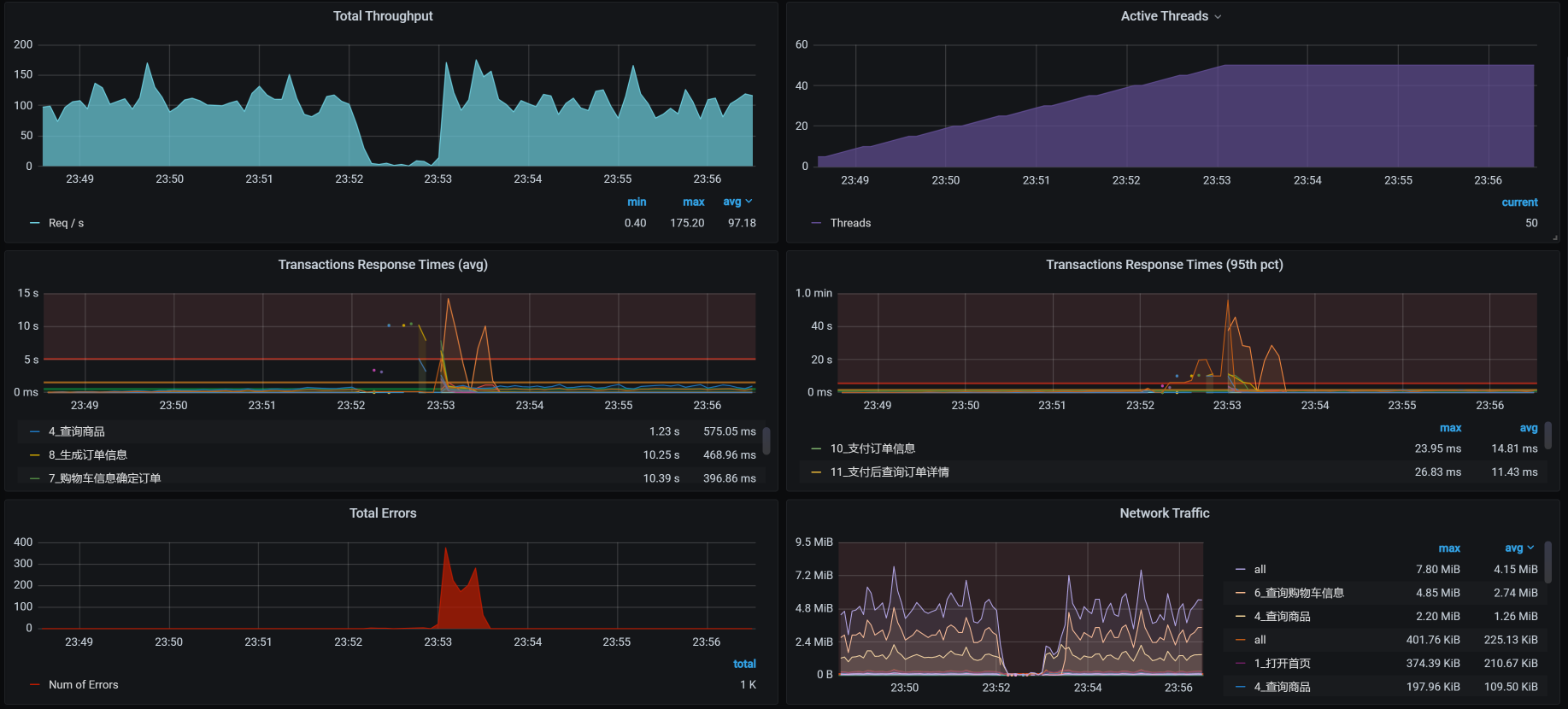Viewport: 1568px width, 709px height.
Task: Open the Total Throughput panel title menu
Action: [x=383, y=16]
